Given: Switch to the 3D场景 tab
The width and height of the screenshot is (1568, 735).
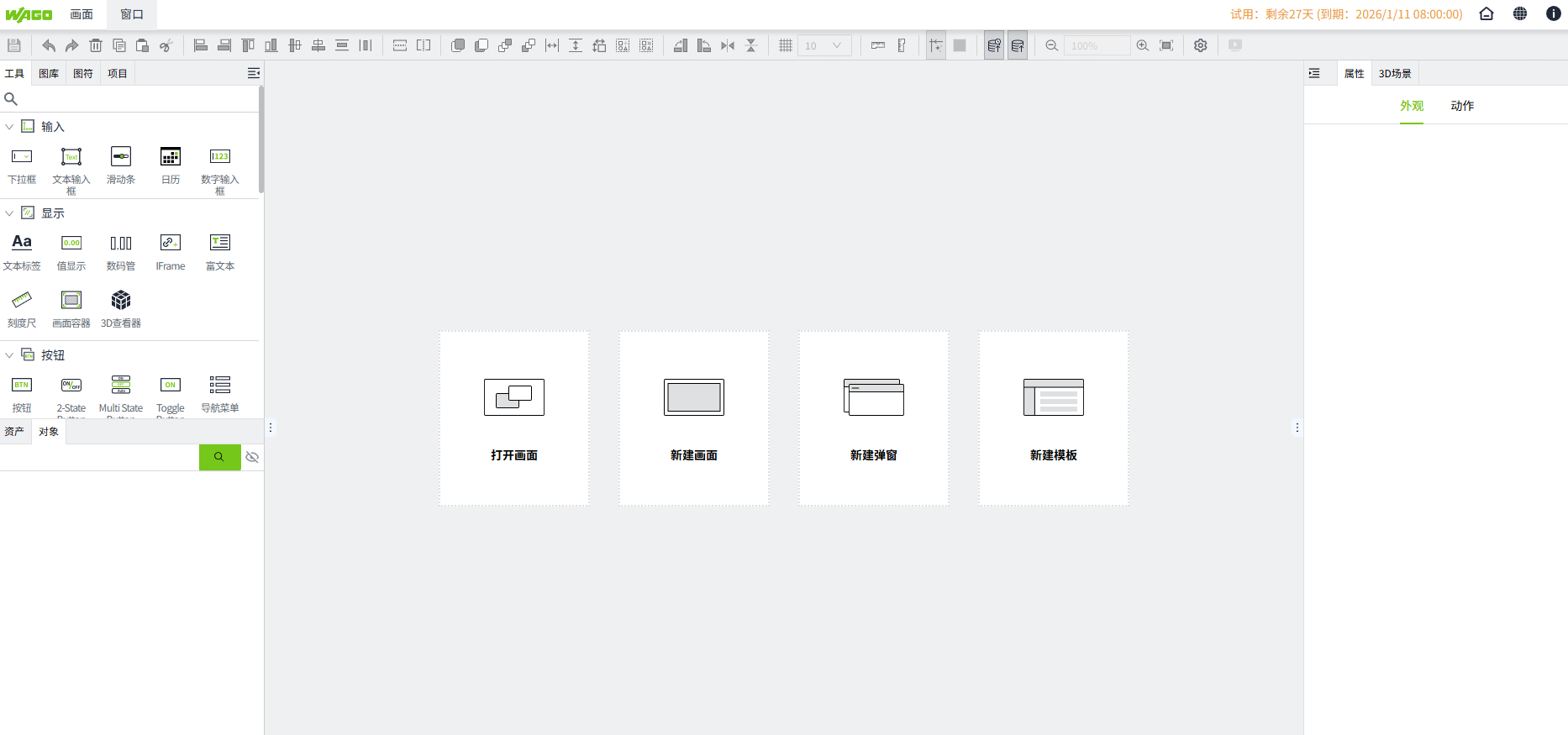Looking at the screenshot, I should [x=1395, y=74].
